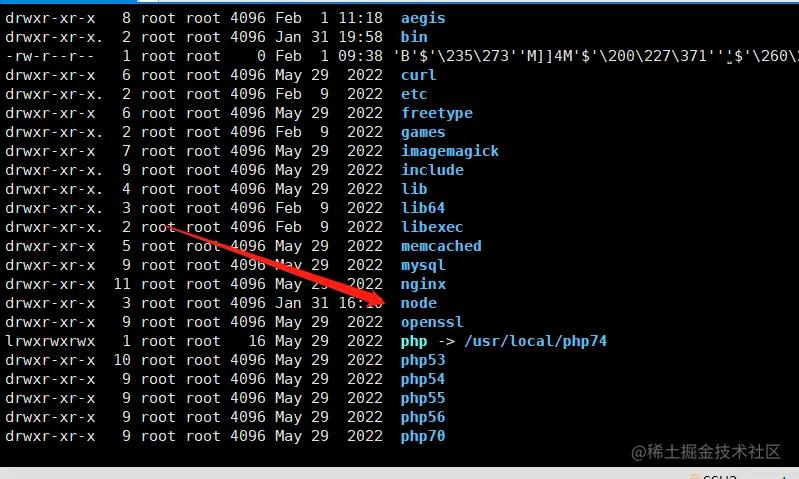799x479 pixels.
Task: Click the memcached directory name
Action: click(441, 246)
